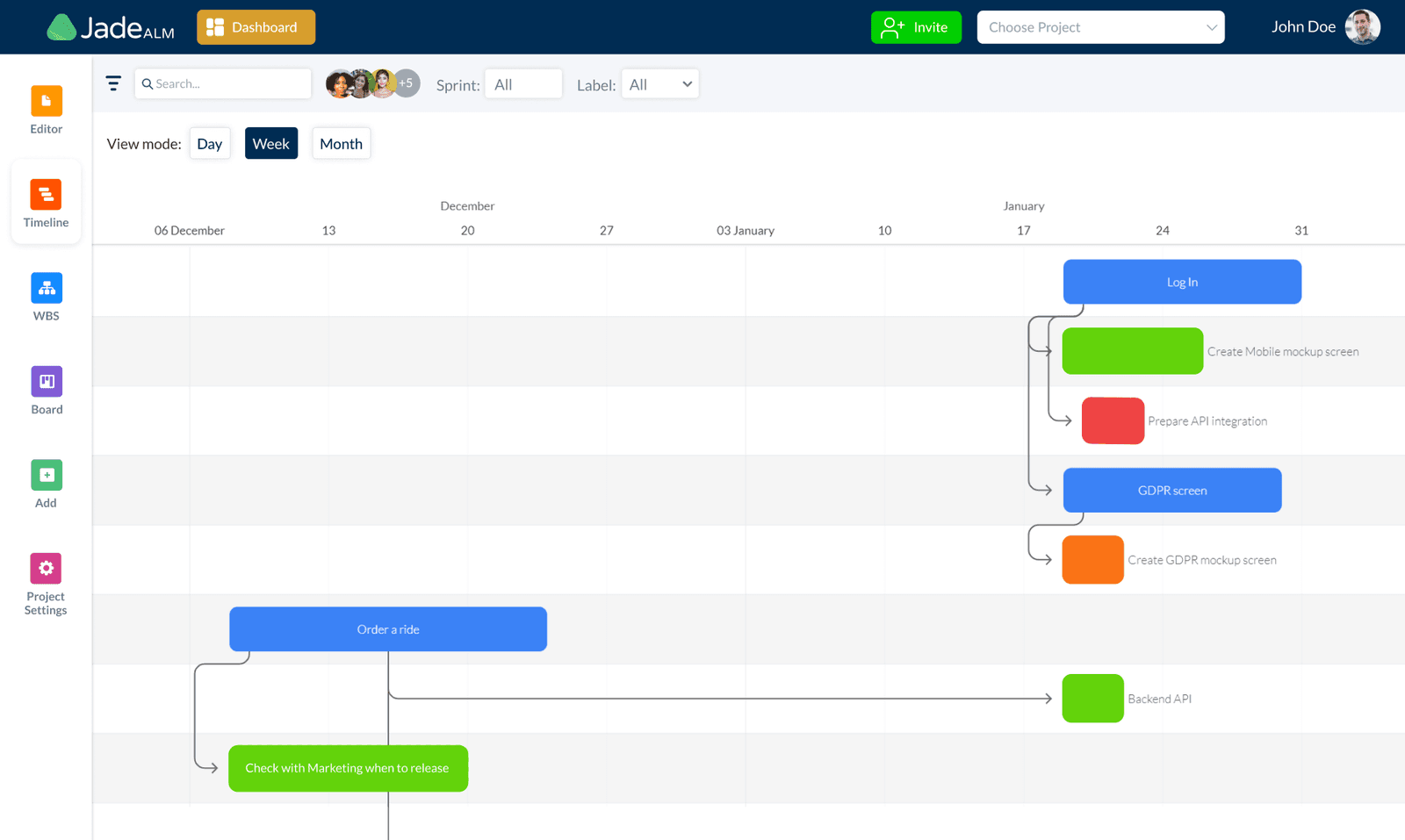
Task: Open Project Settings gear icon
Action: coord(46,569)
